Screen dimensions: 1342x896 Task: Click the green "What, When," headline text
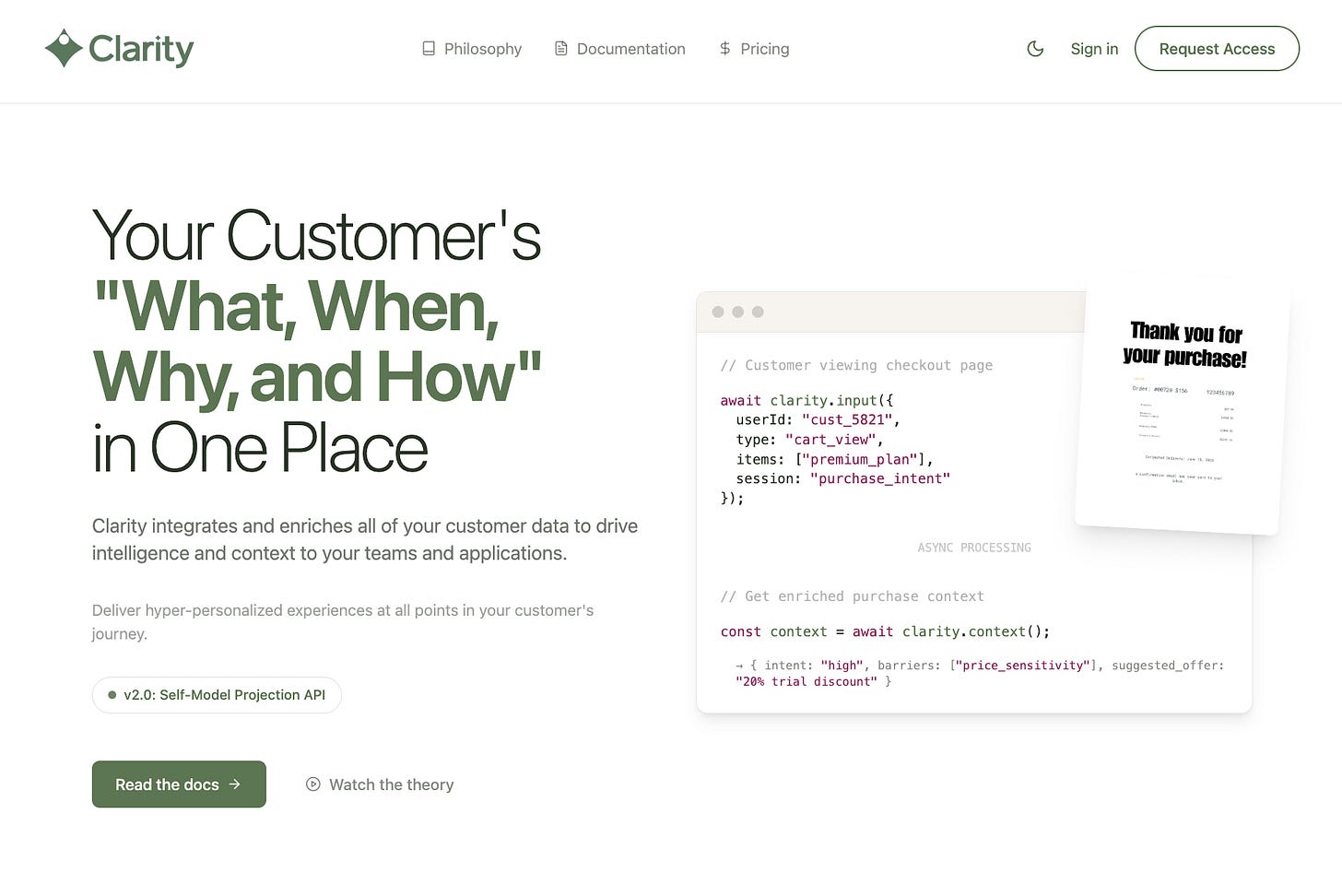[296, 306]
